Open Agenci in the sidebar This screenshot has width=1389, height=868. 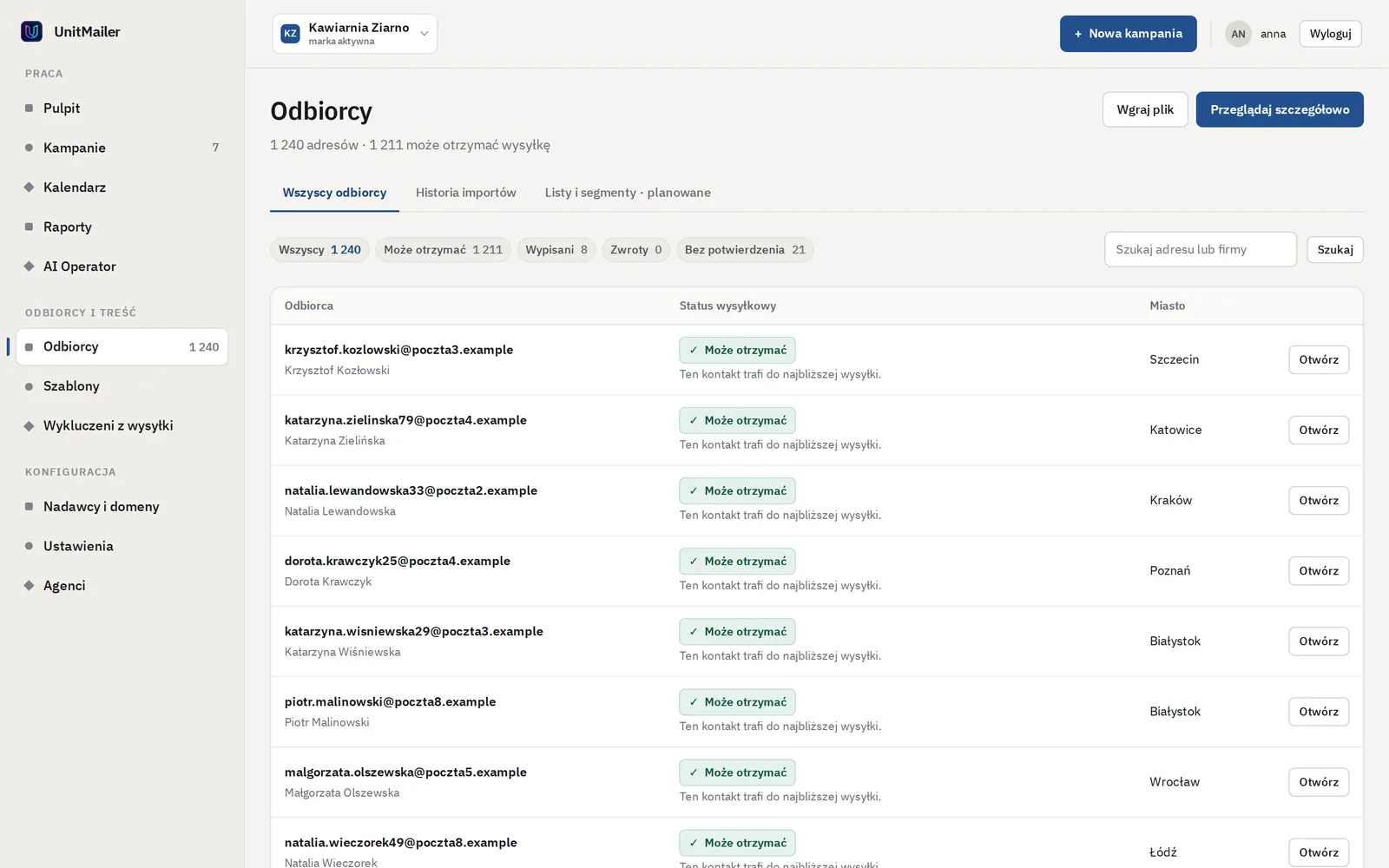click(x=122, y=586)
